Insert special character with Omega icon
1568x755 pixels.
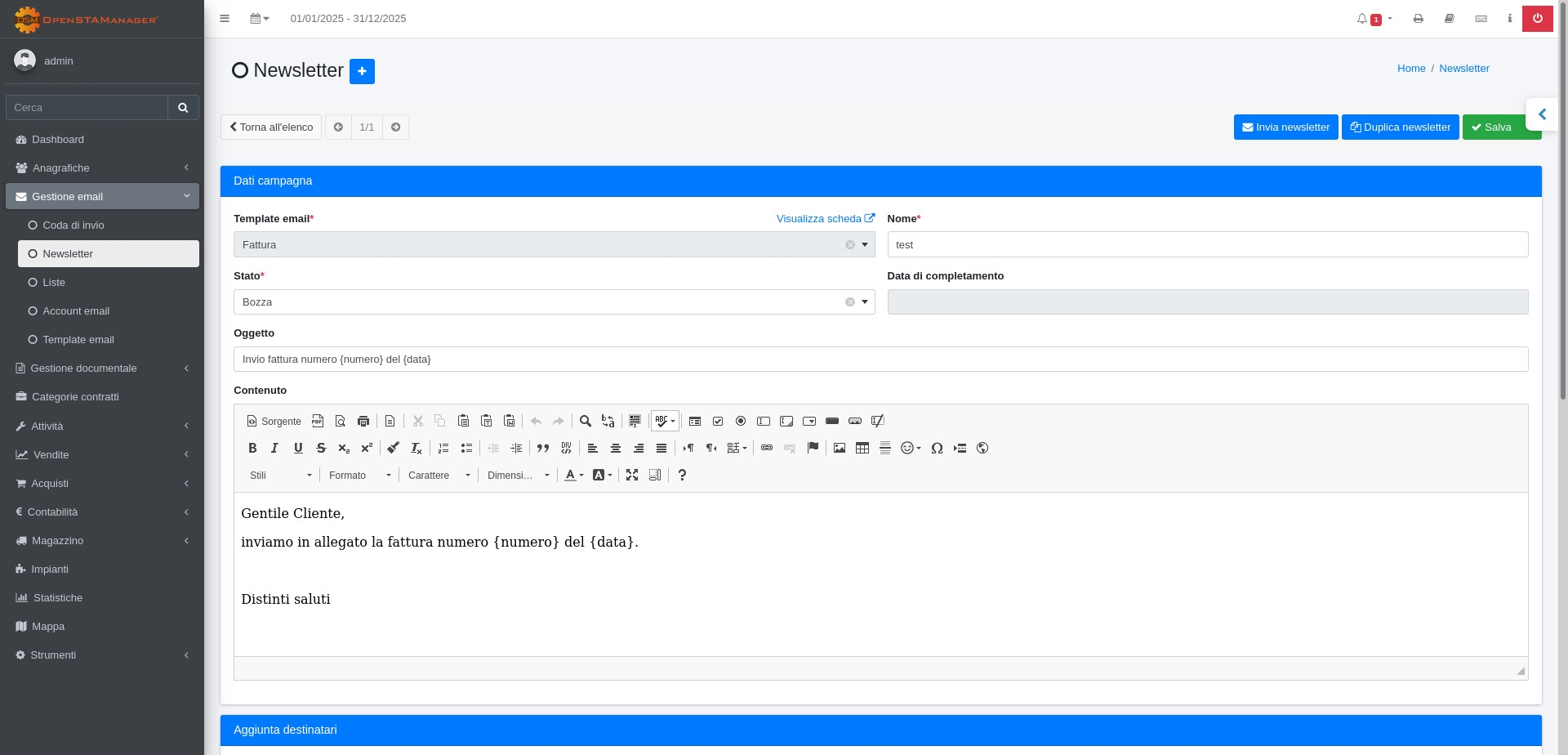coord(937,448)
